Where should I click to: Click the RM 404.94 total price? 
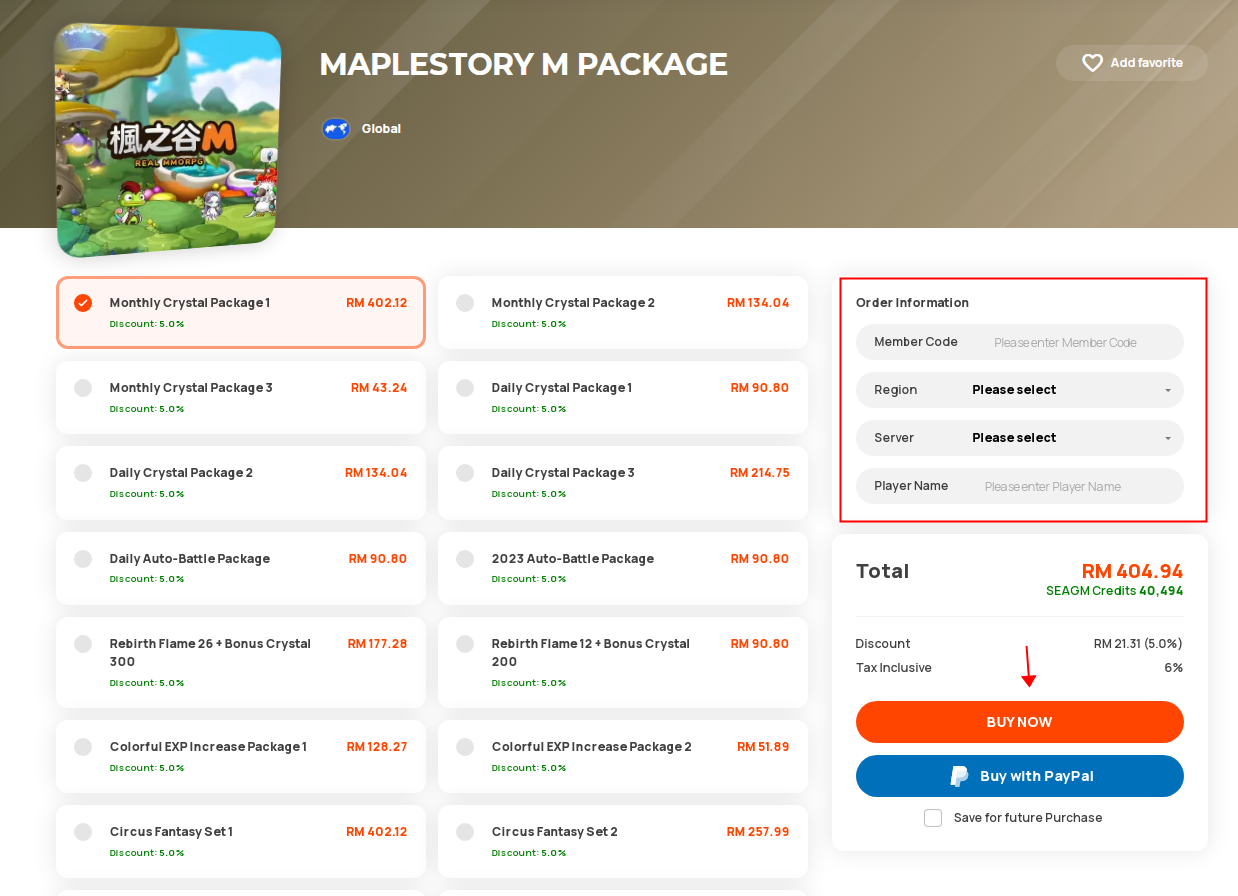click(x=1132, y=571)
